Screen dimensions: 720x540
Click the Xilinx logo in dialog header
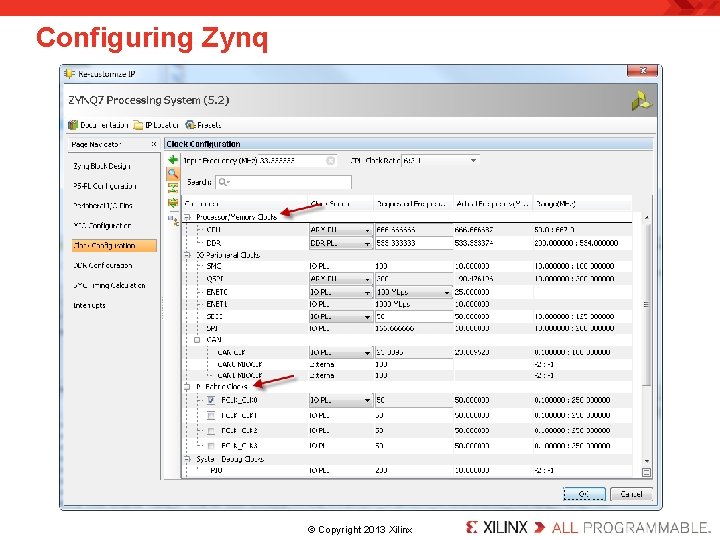coord(641,101)
